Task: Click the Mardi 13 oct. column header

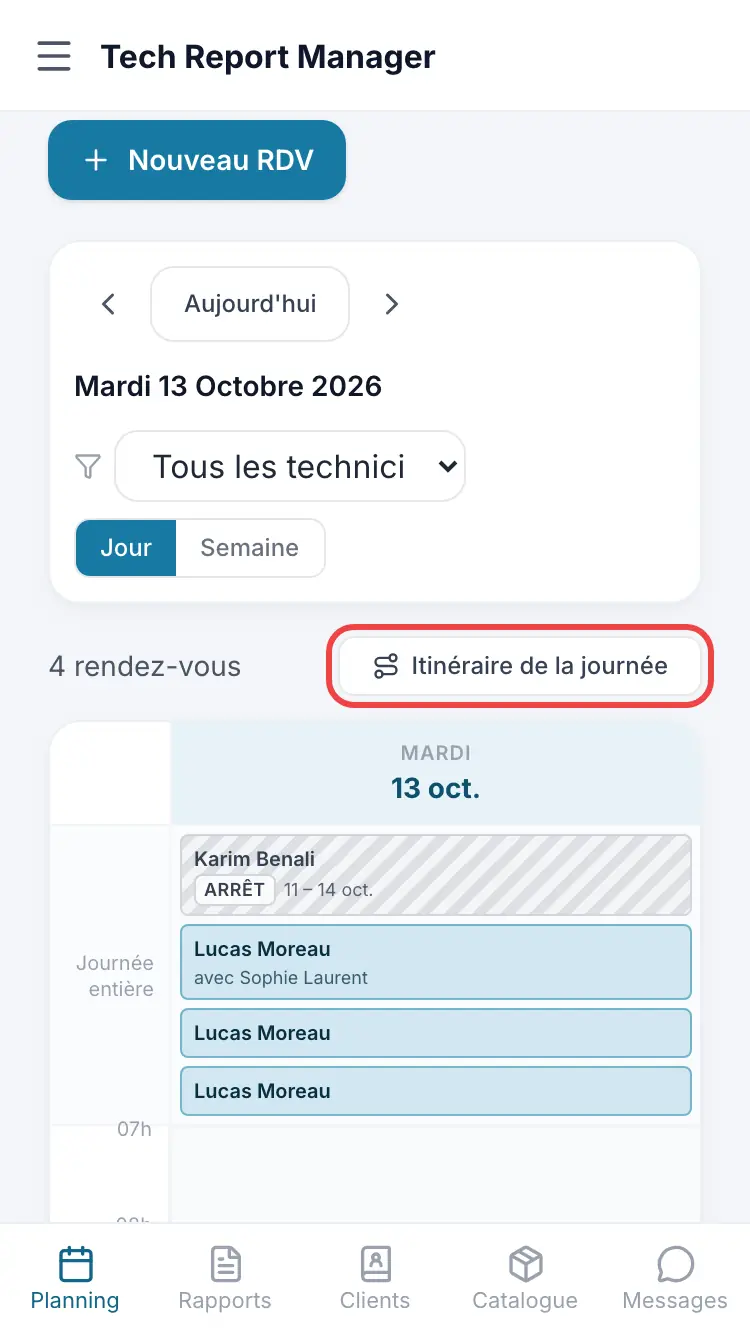Action: (436, 773)
